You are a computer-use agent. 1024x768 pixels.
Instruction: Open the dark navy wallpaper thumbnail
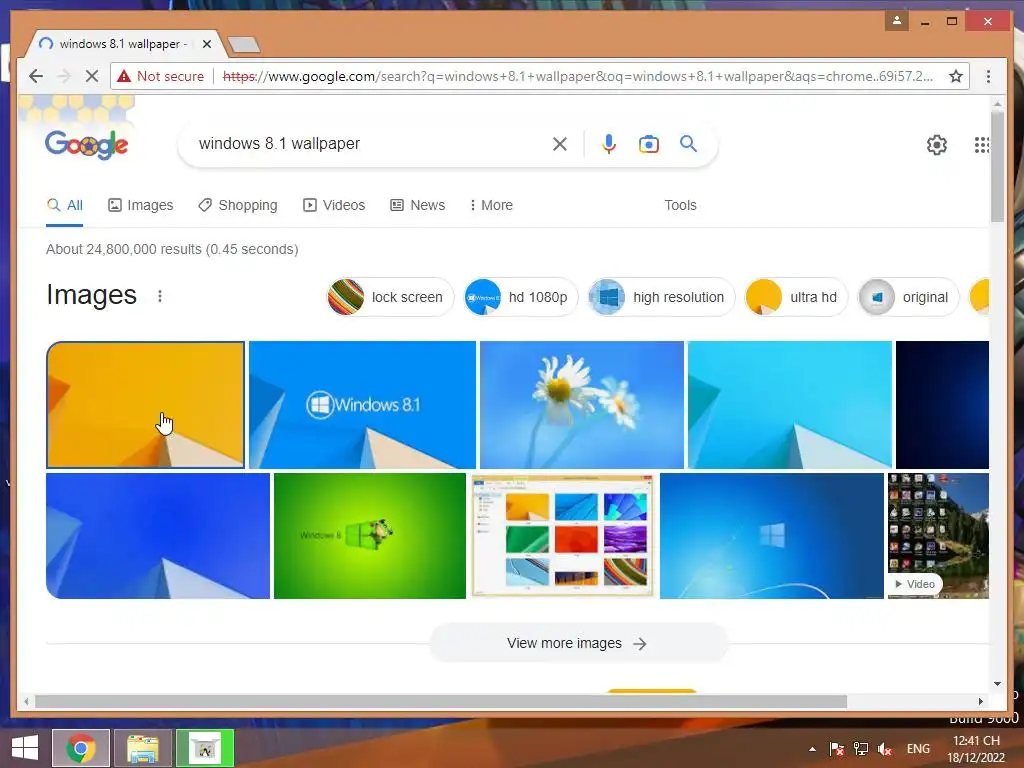tap(942, 405)
